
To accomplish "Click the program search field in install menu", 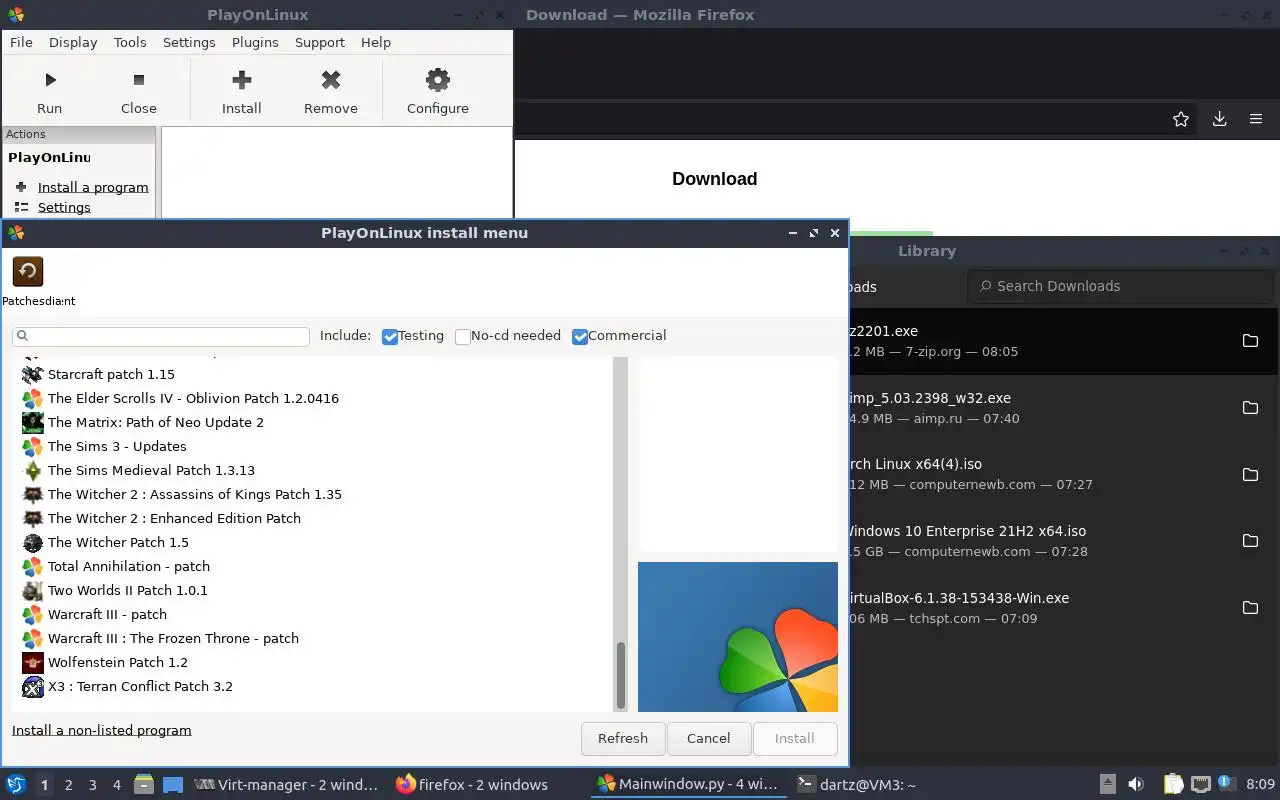I will pos(161,336).
